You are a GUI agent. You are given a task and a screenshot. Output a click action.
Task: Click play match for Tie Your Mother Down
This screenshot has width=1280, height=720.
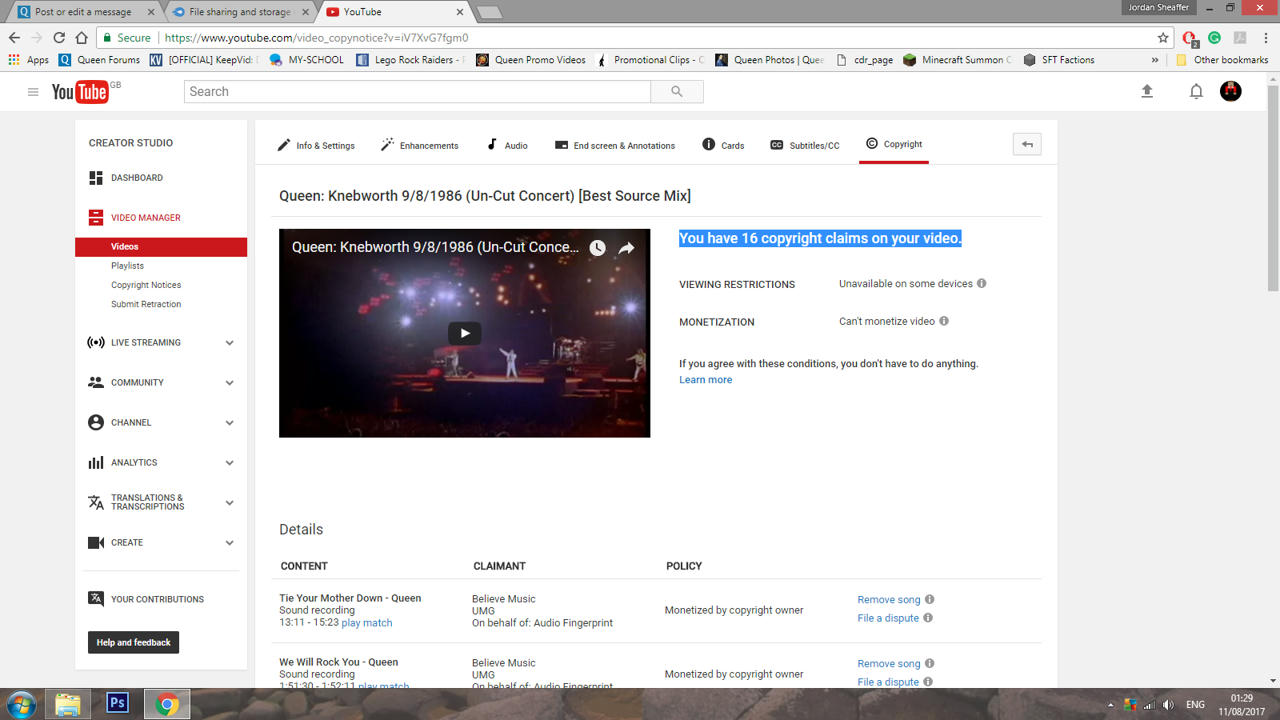tap(367, 623)
